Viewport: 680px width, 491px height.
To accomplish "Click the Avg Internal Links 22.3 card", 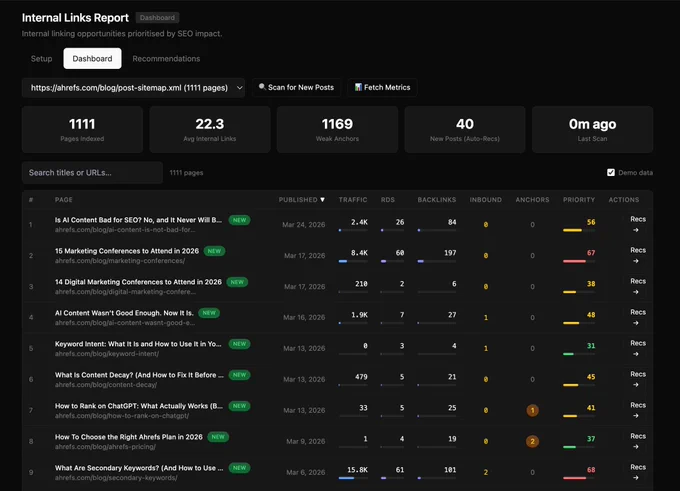I will pyautogui.click(x=210, y=129).
